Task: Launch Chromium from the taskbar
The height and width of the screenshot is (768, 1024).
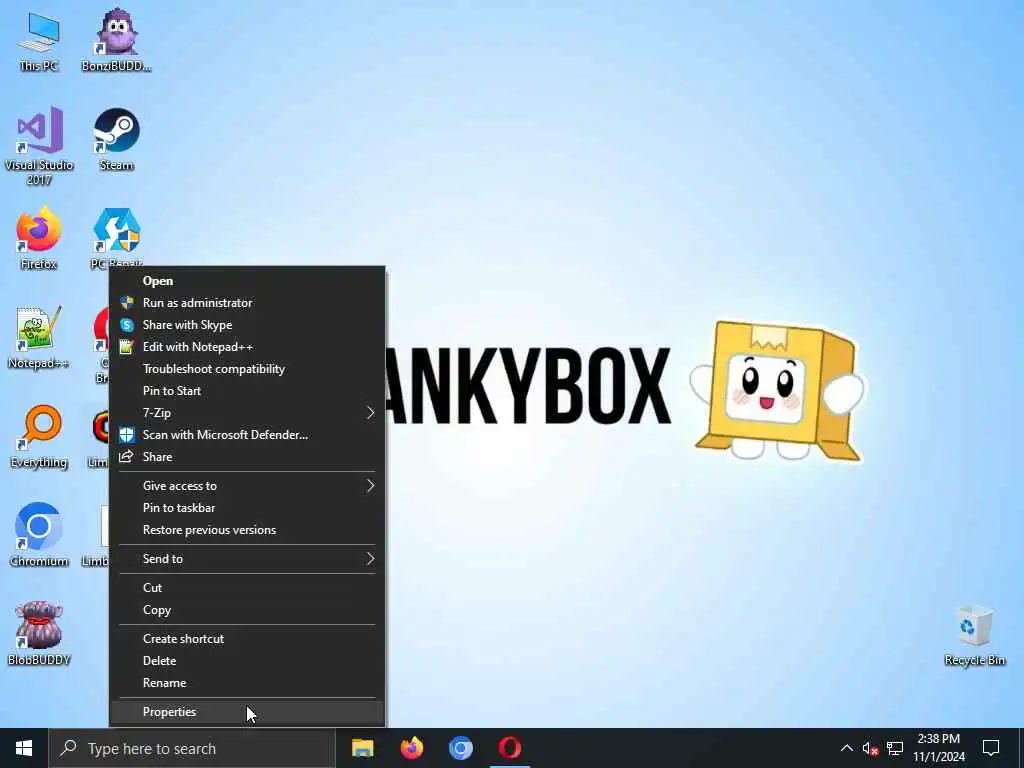Action: click(x=460, y=748)
